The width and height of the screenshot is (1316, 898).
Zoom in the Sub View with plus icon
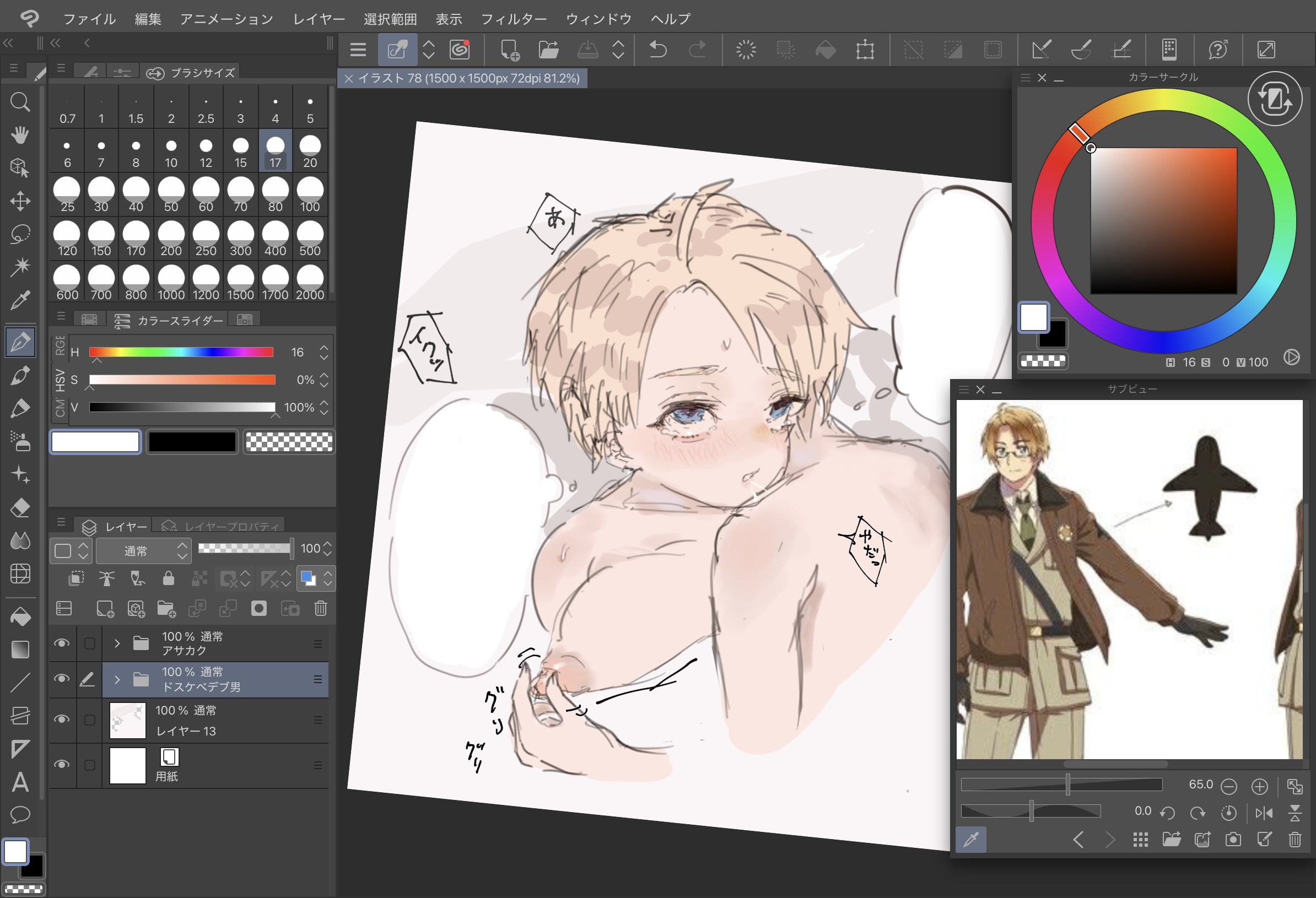click(1259, 786)
